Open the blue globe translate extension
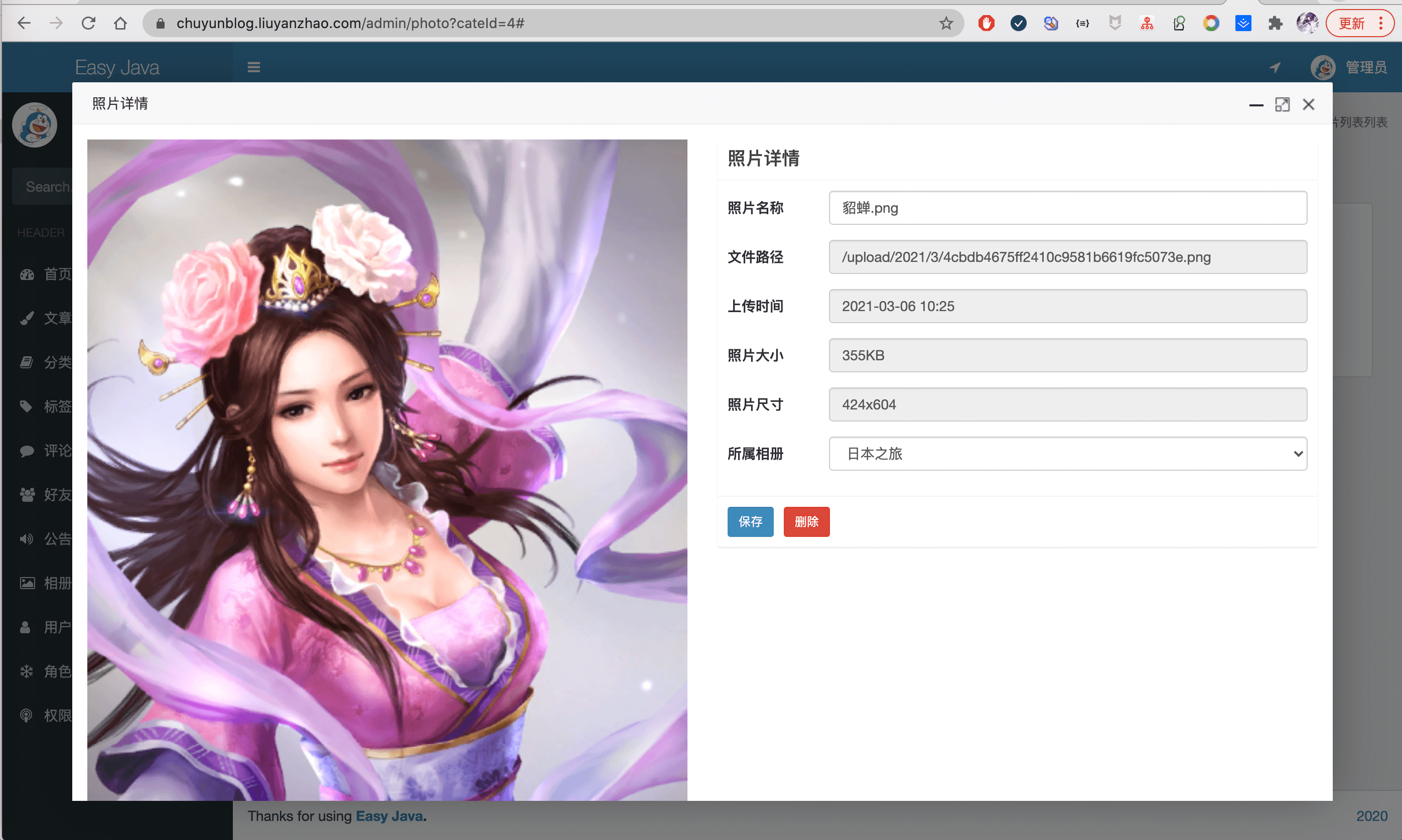 (1051, 23)
